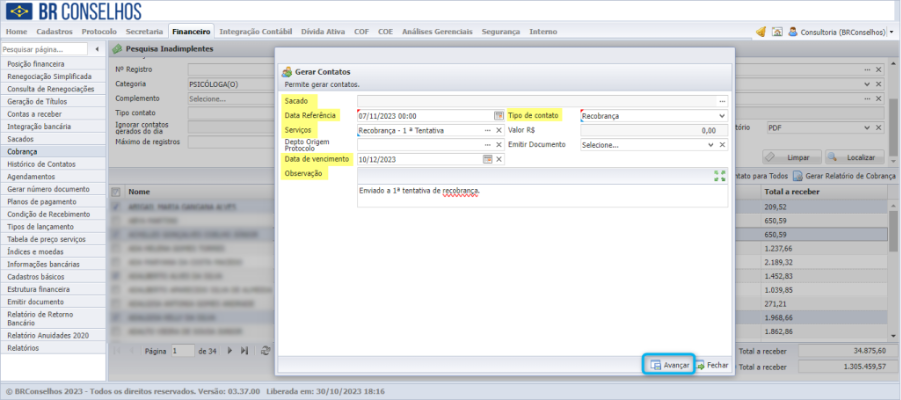Click the Limpar button in search panel

point(791,157)
